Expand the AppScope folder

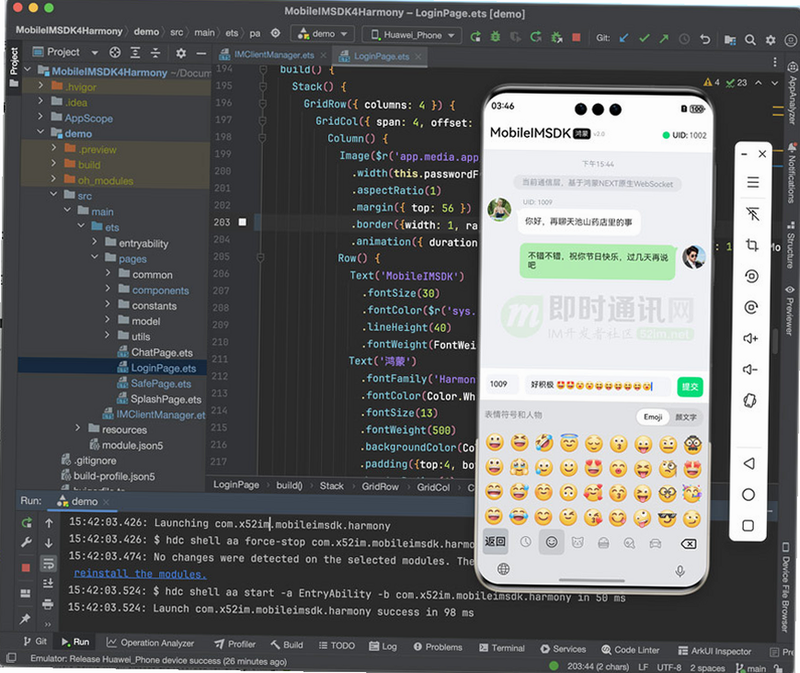41,116
